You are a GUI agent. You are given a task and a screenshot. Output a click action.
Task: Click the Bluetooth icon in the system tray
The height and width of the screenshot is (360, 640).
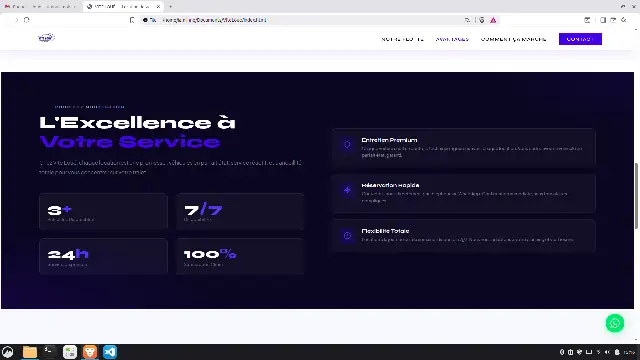point(562,352)
